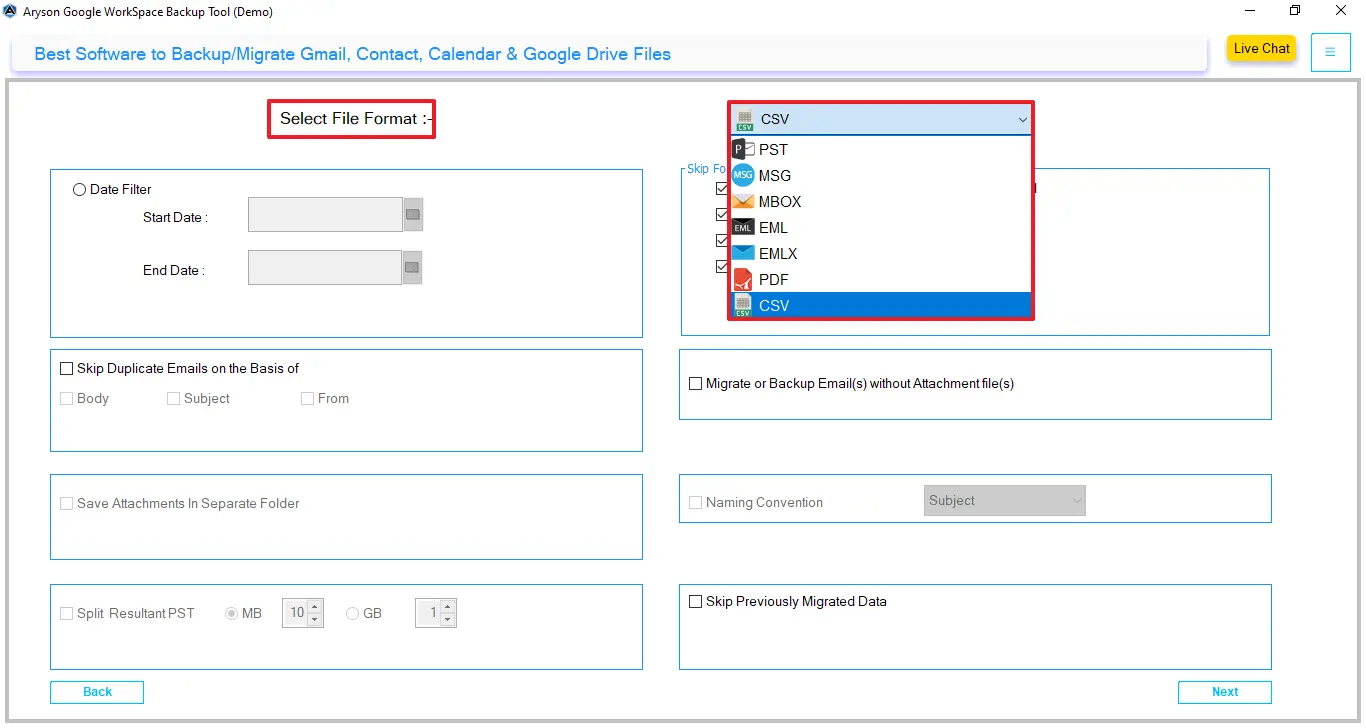Select the MBOX envelope icon
This screenshot has height=728, width=1366.
[x=742, y=201]
